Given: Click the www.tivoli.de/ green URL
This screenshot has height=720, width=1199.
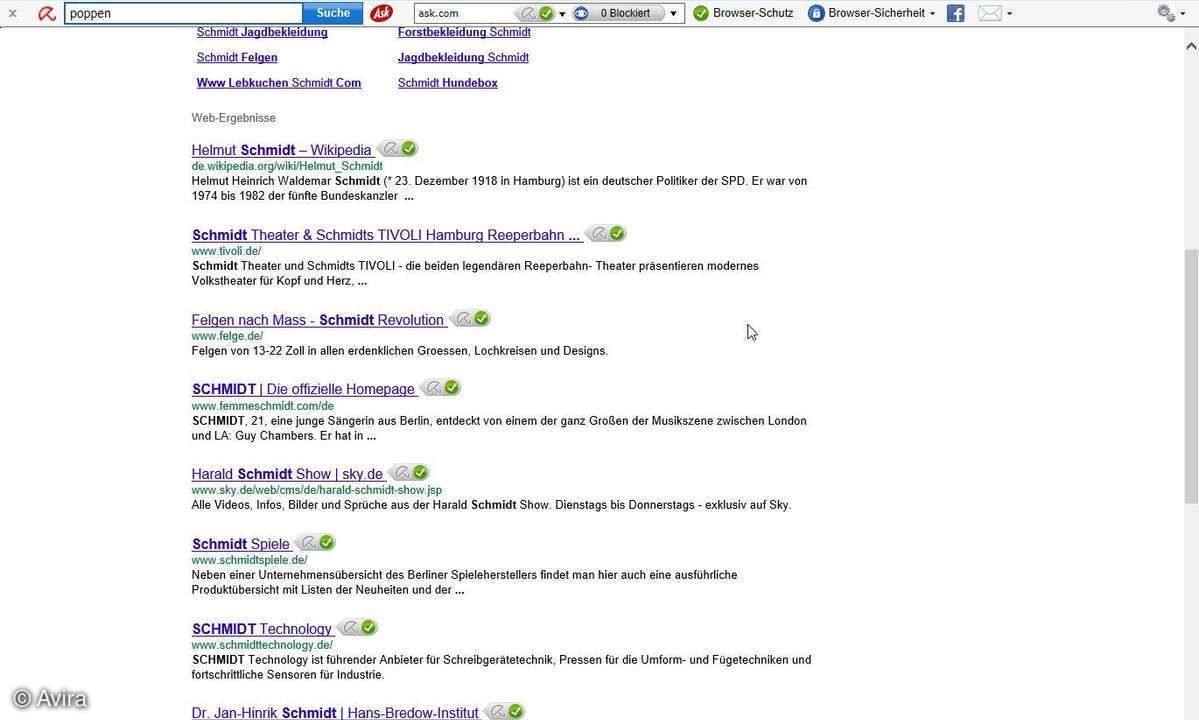Looking at the screenshot, I should coord(226,251).
